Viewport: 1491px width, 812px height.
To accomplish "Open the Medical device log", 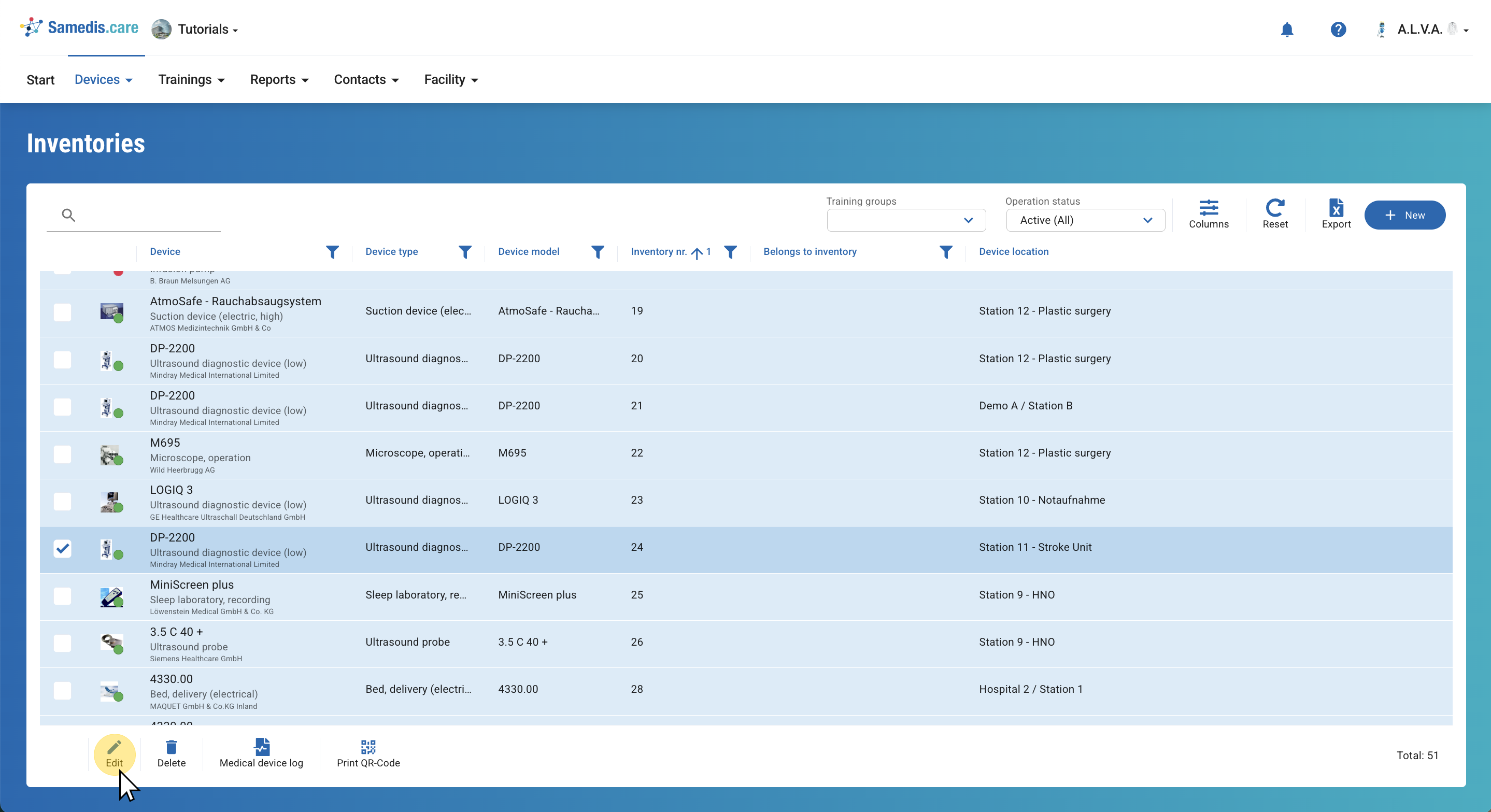I will [x=261, y=753].
